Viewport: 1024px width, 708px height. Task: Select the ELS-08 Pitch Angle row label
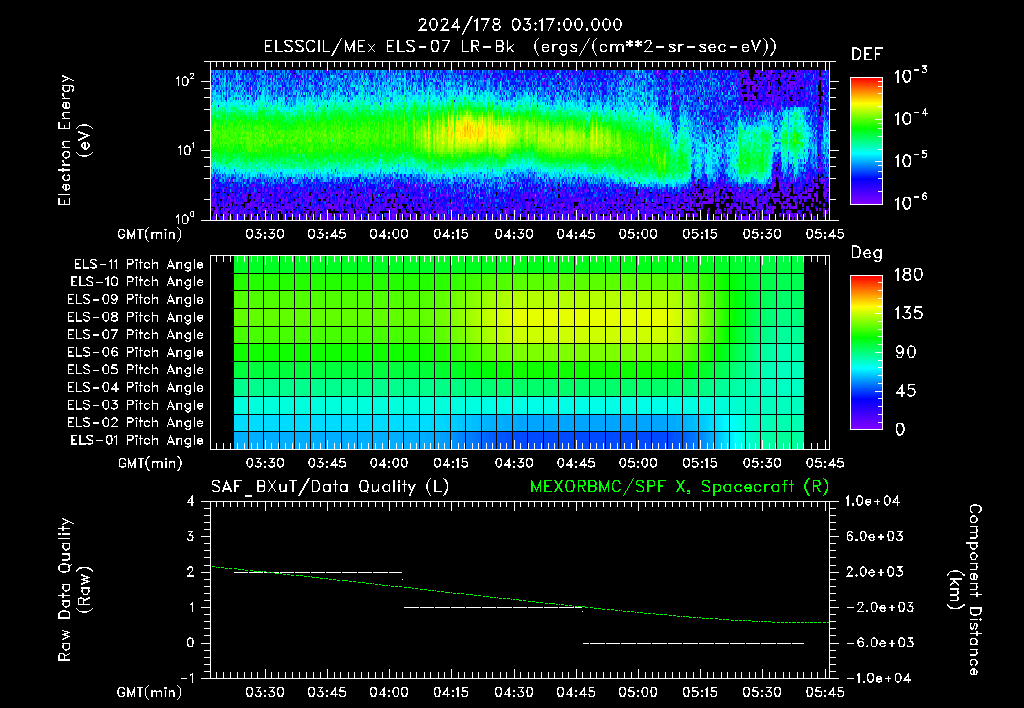(x=136, y=317)
